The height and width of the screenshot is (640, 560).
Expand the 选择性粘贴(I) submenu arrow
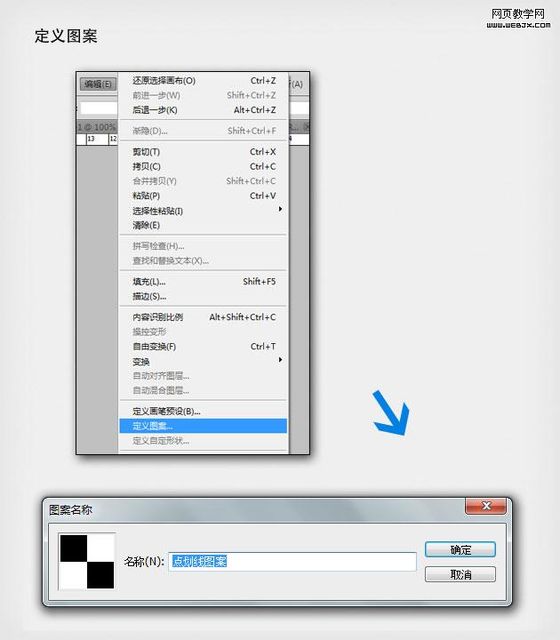[280, 209]
